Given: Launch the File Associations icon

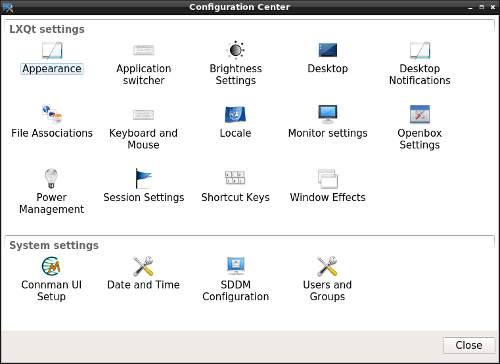Looking at the screenshot, I should click(x=52, y=114).
